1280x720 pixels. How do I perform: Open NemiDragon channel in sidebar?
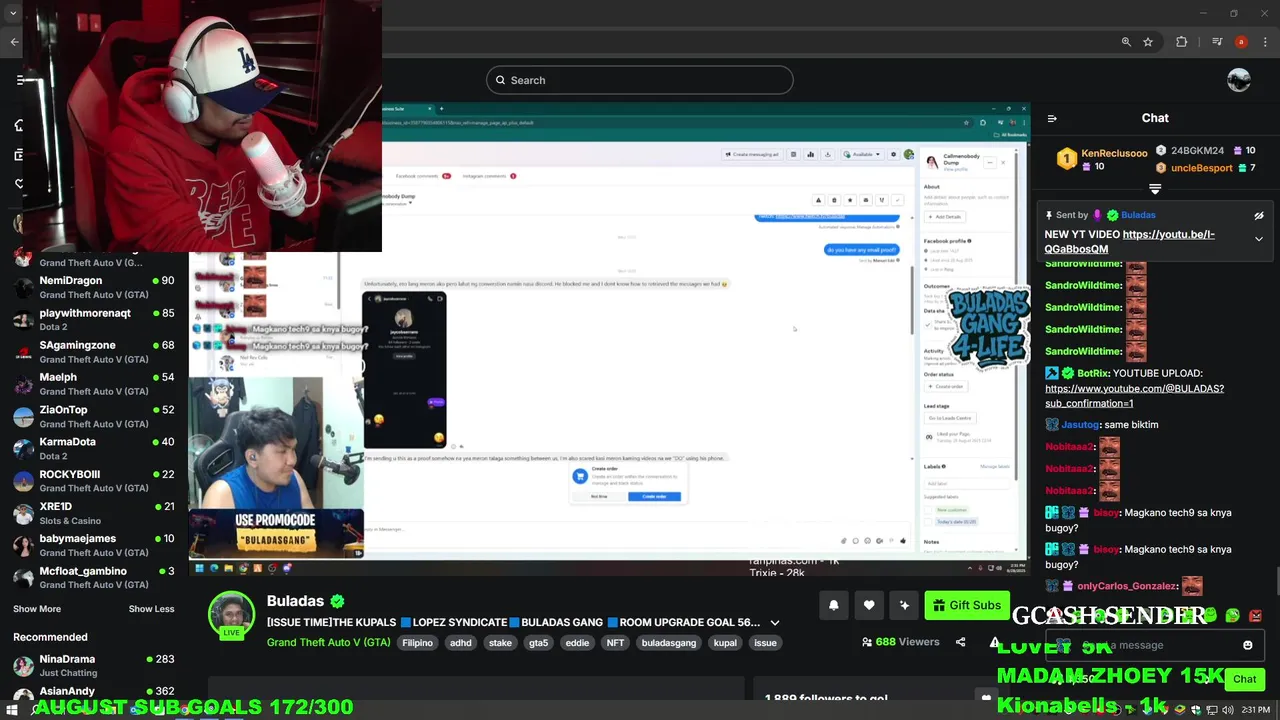pyautogui.click(x=94, y=288)
